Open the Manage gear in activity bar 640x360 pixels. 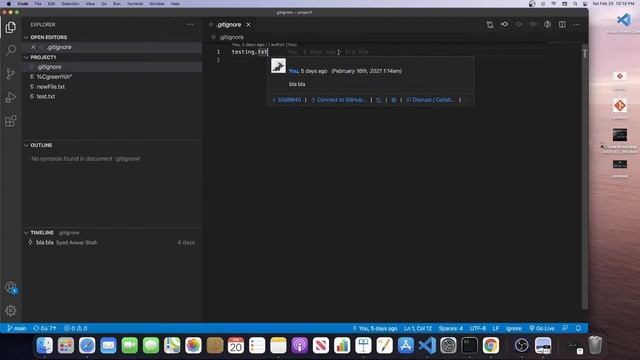(x=11, y=311)
